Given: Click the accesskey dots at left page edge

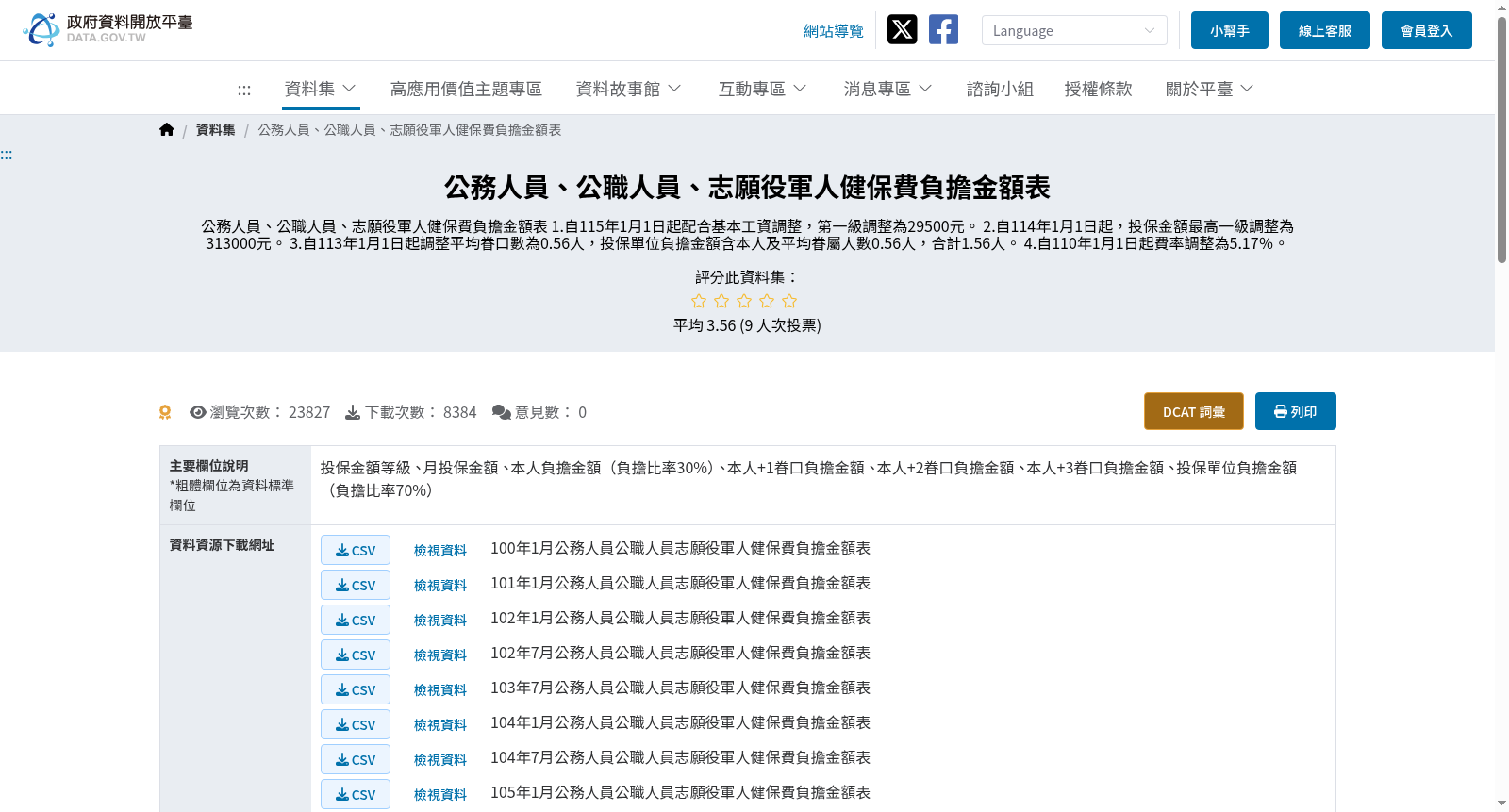Looking at the screenshot, I should point(7,155).
